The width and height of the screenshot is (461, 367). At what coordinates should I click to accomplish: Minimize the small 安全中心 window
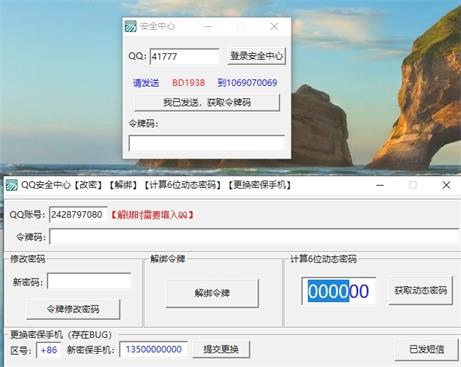point(208,26)
